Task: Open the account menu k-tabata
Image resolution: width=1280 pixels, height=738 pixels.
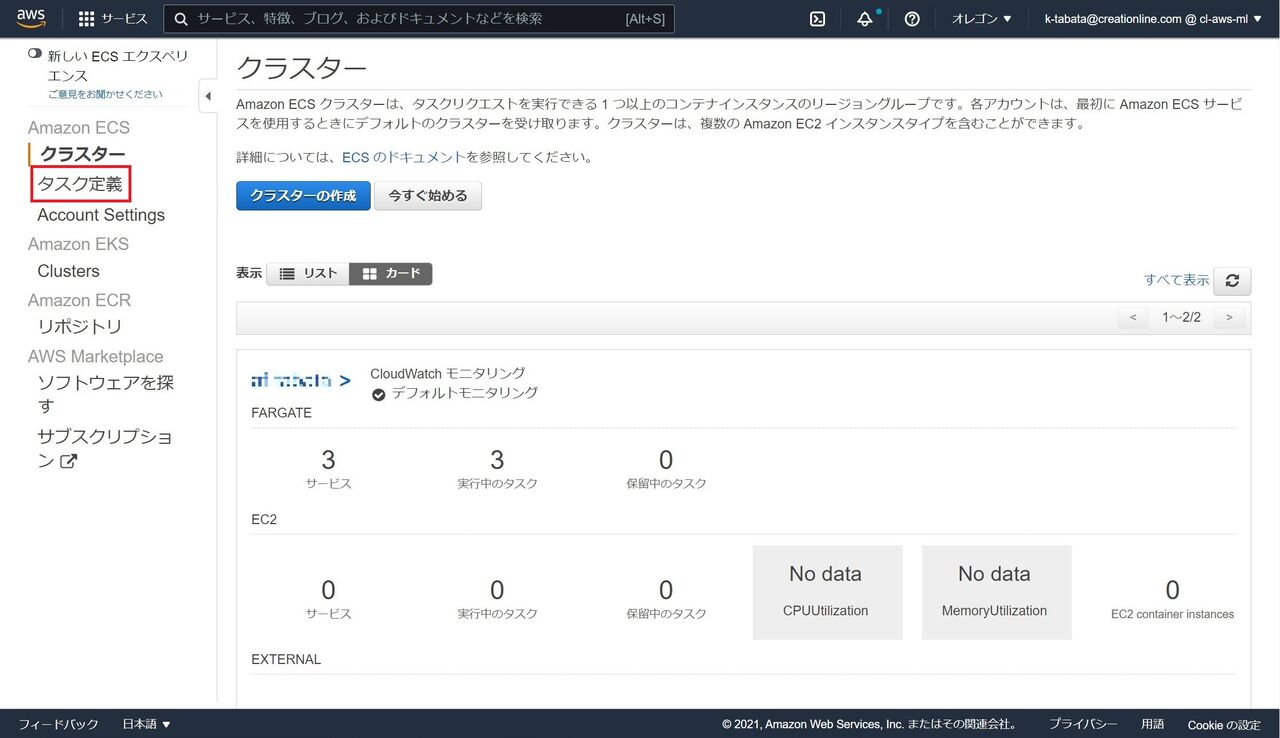Action: [x=1152, y=19]
